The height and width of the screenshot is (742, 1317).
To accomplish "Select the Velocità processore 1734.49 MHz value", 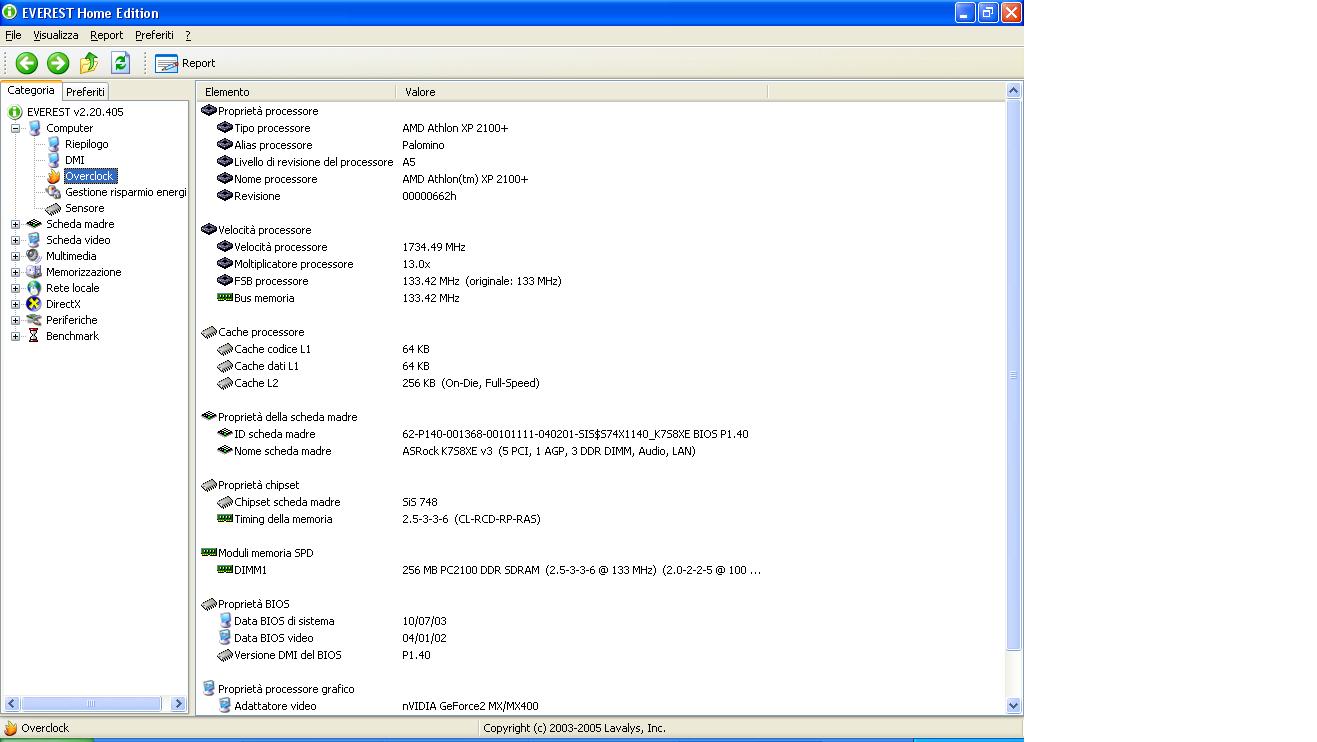I will [x=434, y=247].
